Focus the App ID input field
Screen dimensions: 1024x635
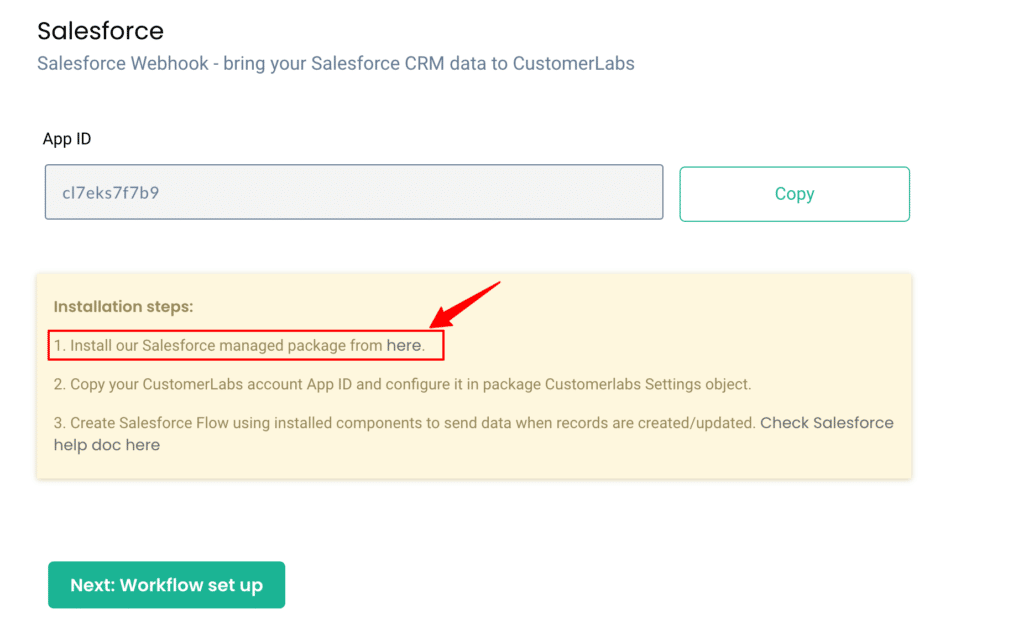354,192
